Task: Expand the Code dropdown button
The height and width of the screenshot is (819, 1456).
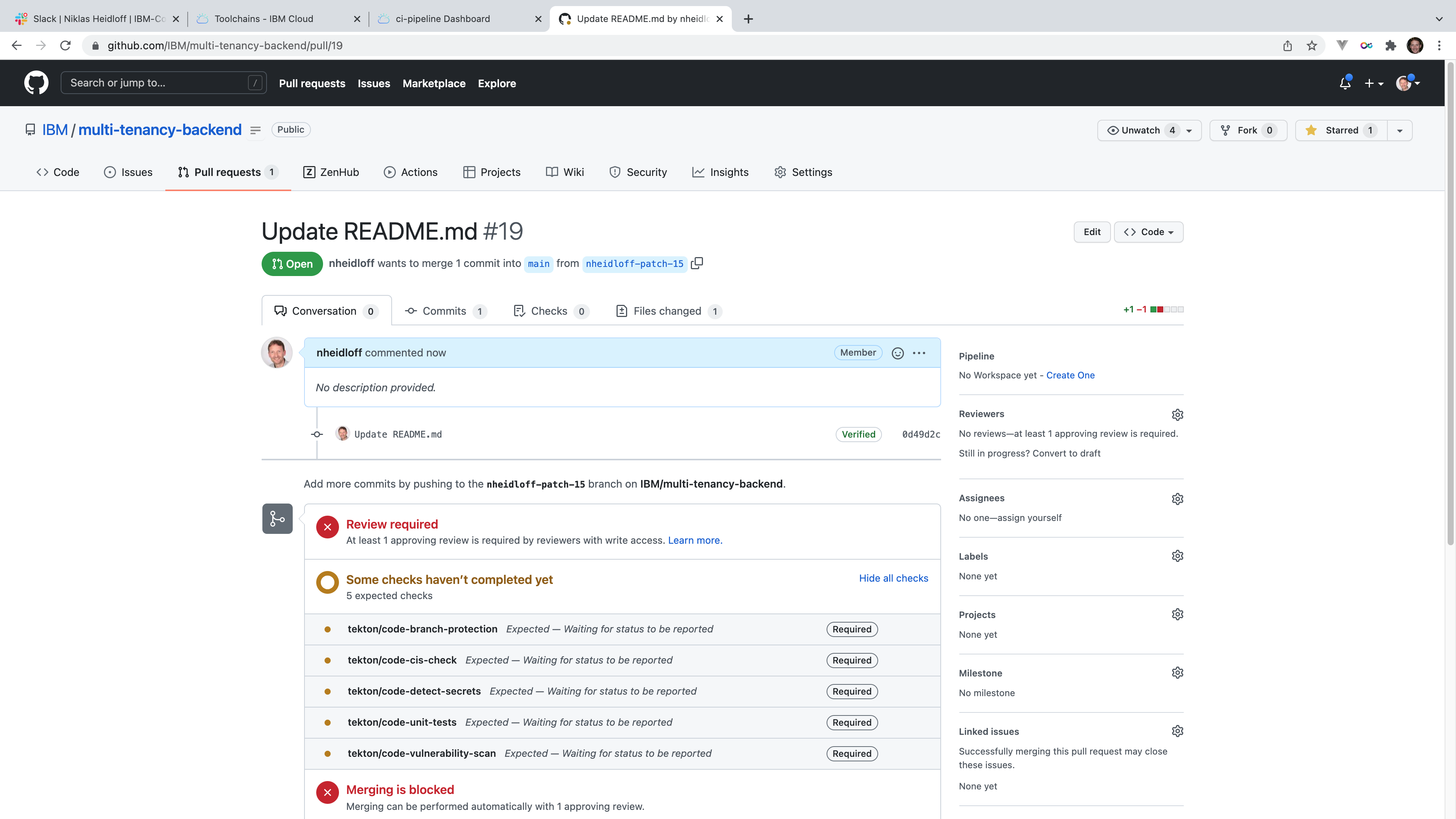Action: click(1148, 232)
